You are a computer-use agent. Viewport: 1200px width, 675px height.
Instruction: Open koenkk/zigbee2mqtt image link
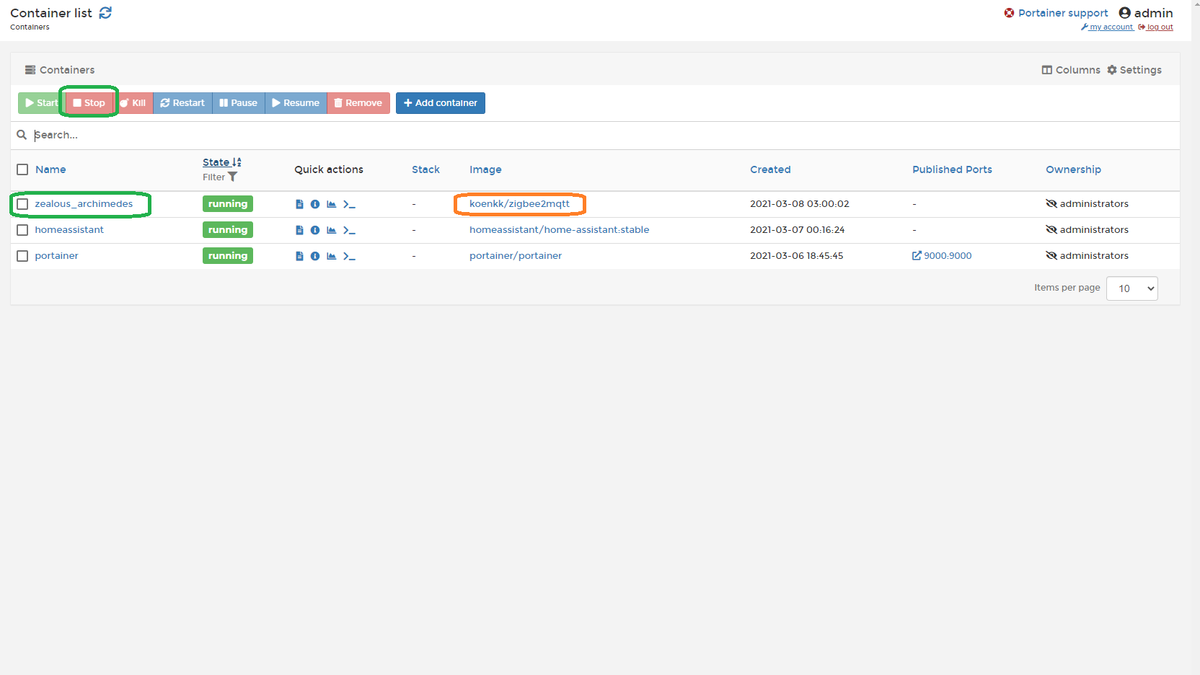click(x=519, y=204)
